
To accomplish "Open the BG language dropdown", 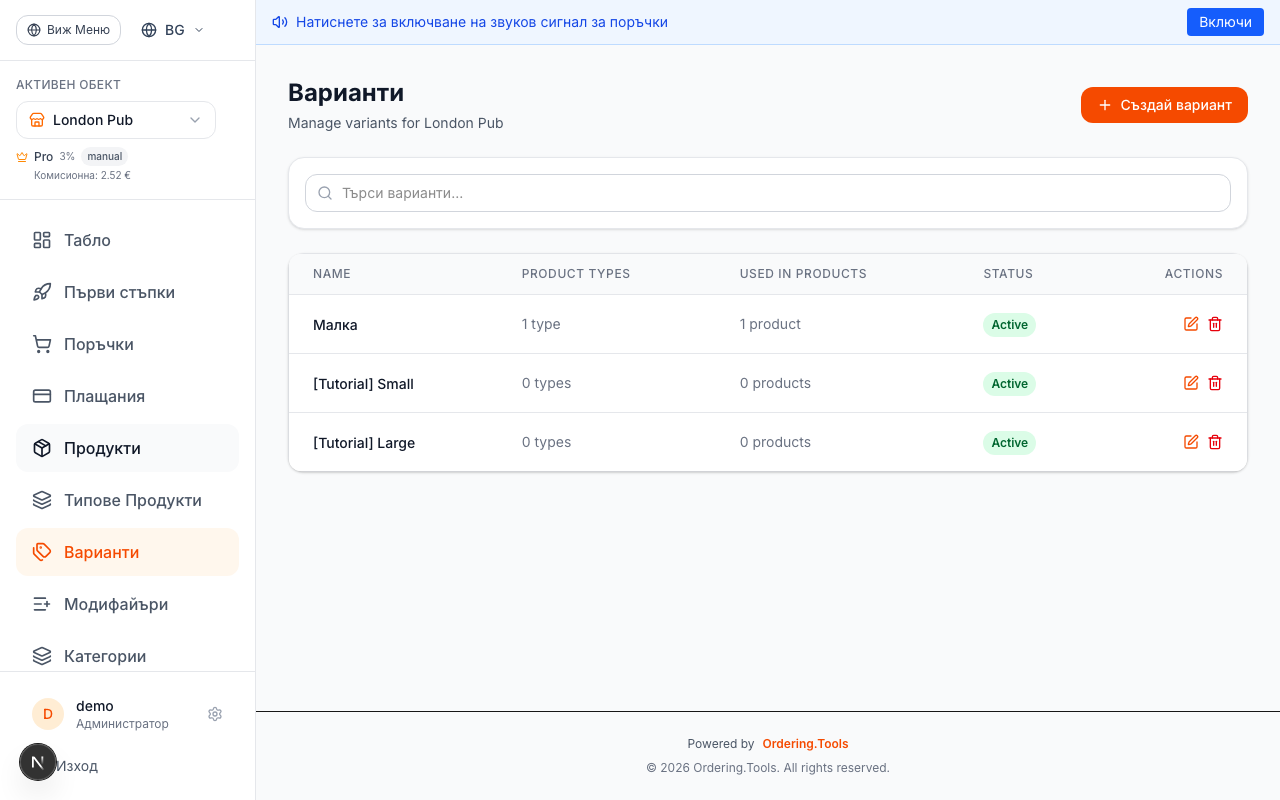I will (x=171, y=29).
